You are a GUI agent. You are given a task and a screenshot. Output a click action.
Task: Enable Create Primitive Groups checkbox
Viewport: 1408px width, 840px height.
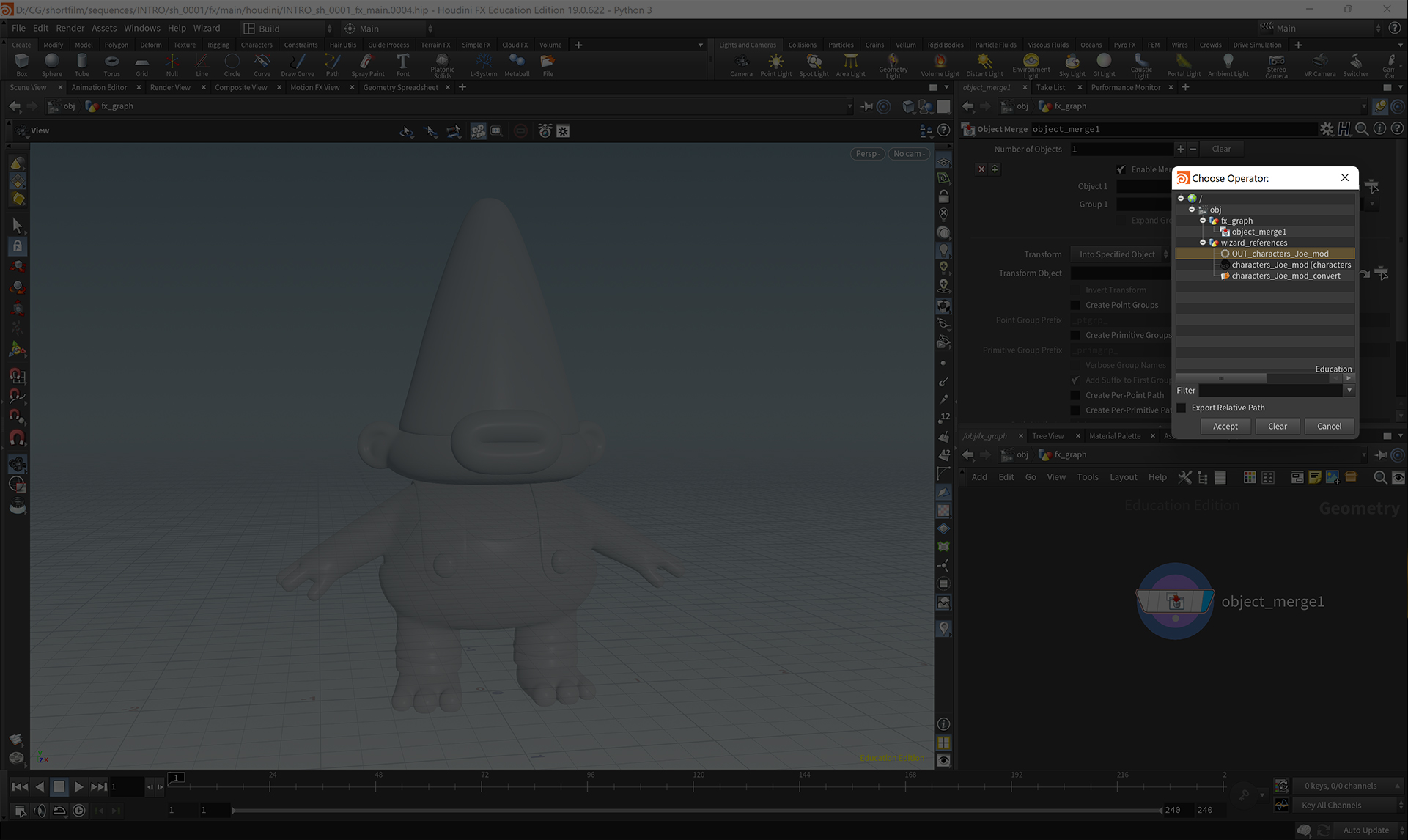[1075, 335]
